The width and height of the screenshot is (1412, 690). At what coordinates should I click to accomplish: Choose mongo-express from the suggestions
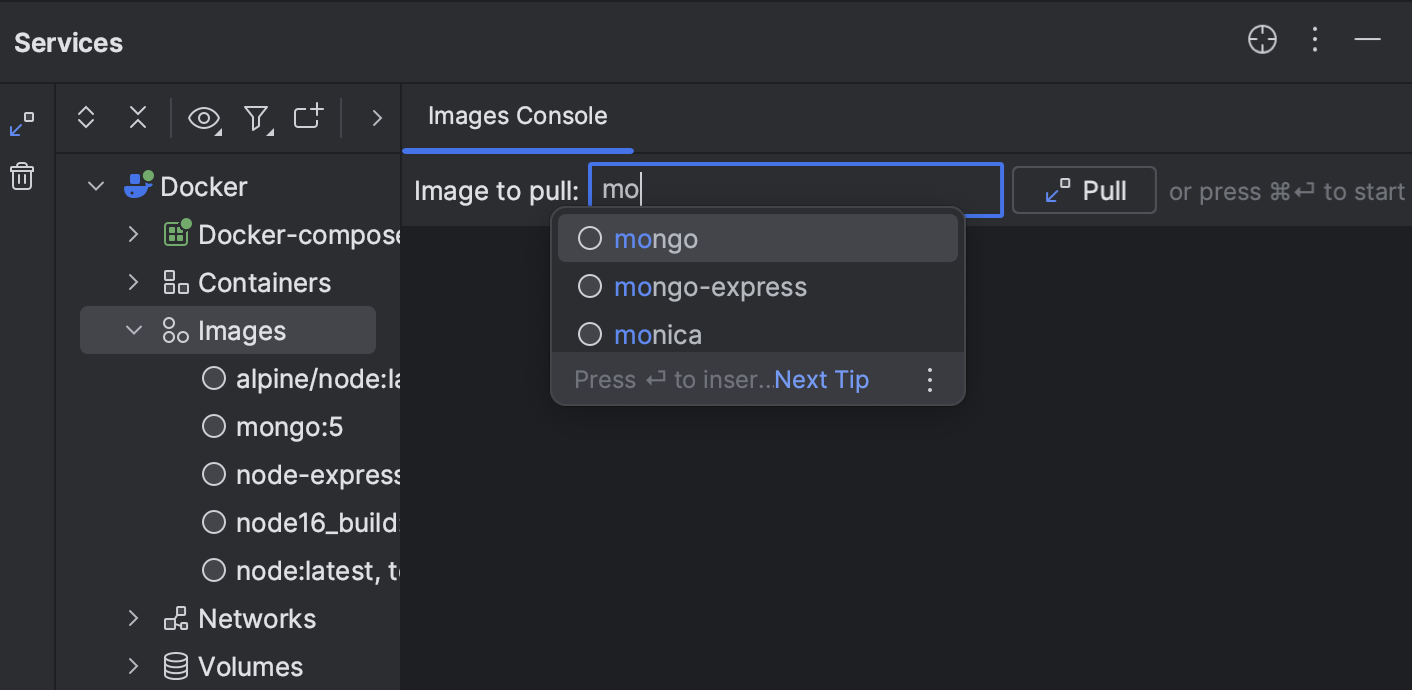click(x=711, y=287)
